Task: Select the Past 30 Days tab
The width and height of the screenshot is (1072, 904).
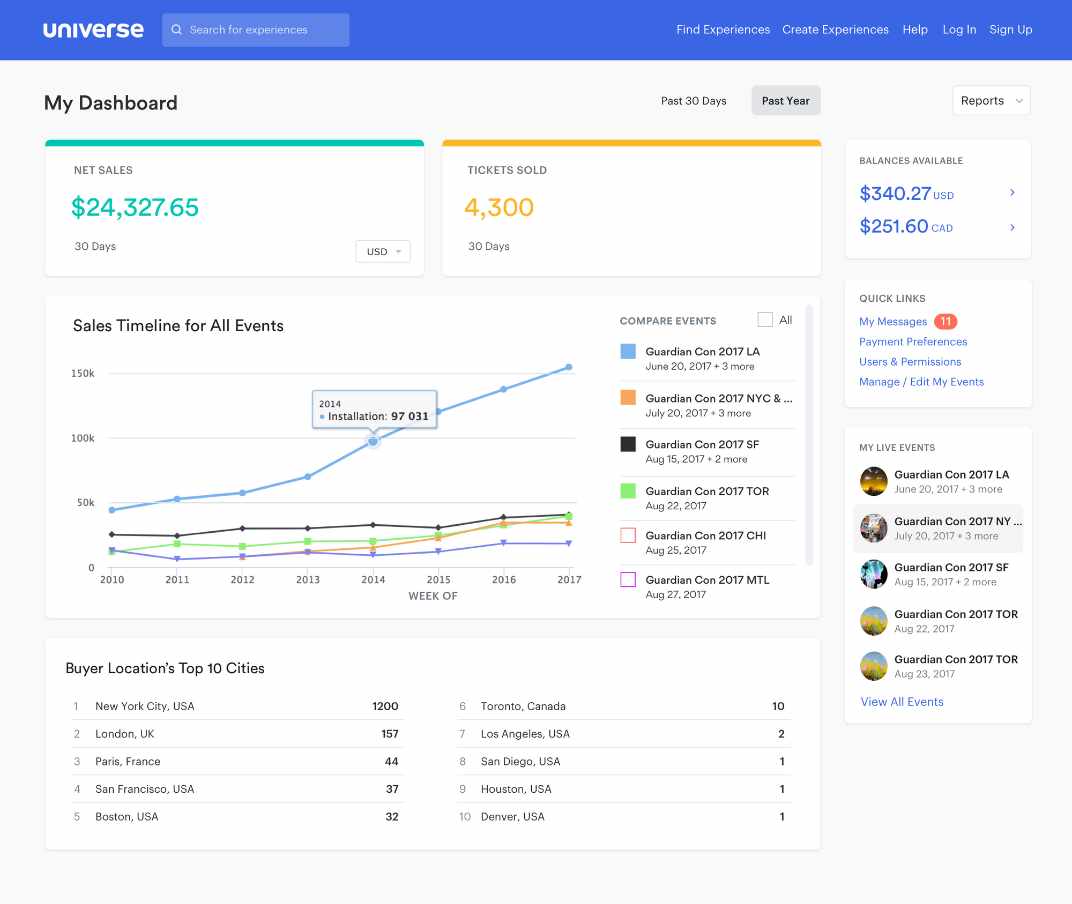Action: coord(693,101)
